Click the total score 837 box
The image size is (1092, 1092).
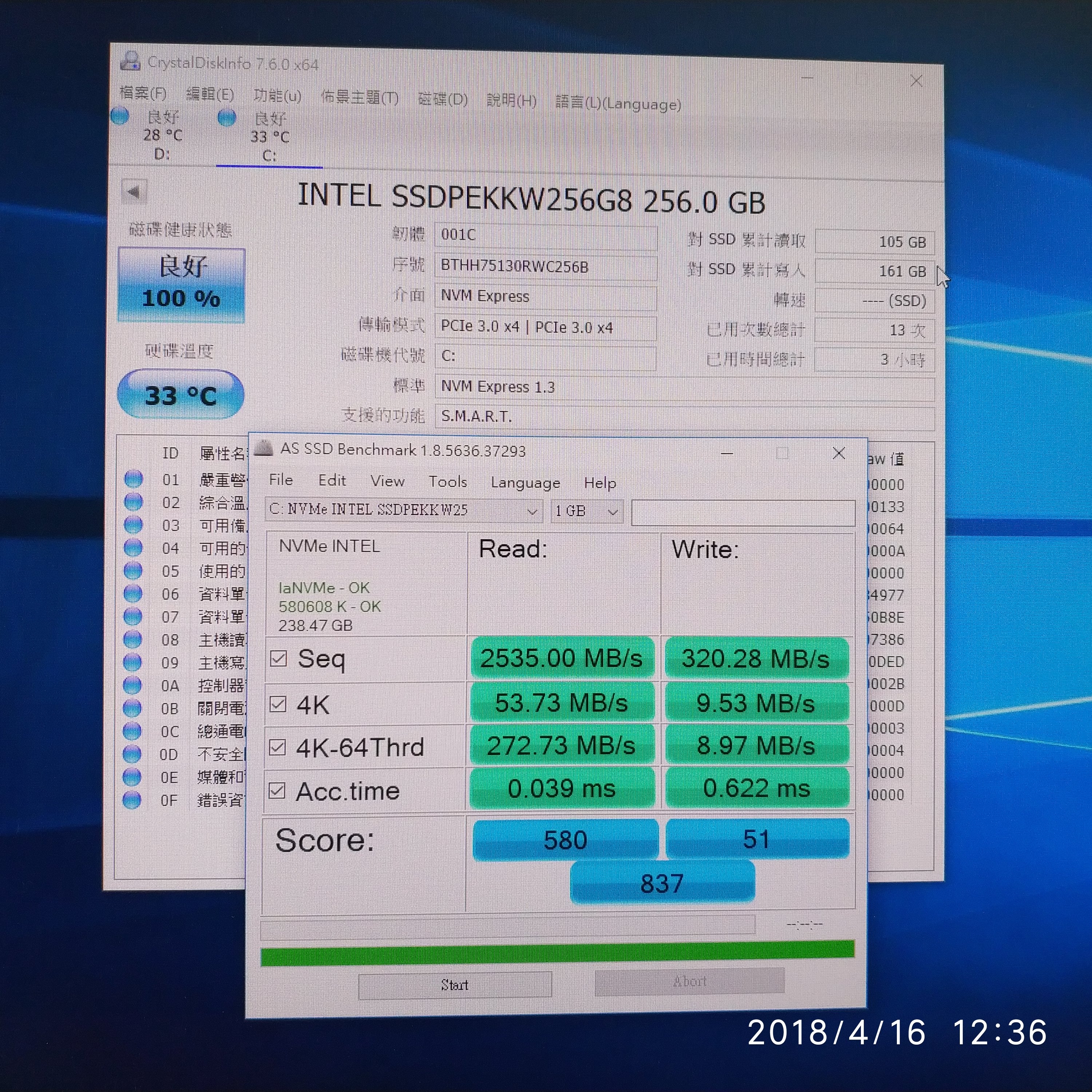click(x=662, y=883)
